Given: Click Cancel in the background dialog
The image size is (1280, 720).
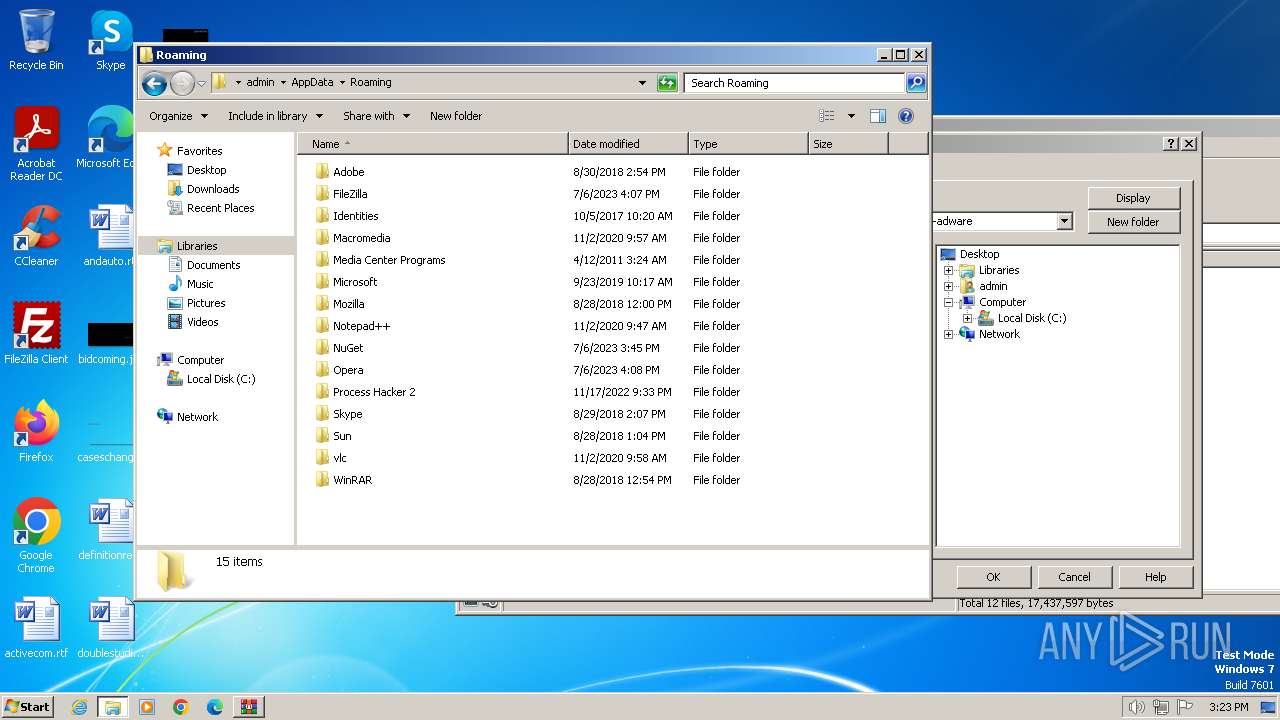Looking at the screenshot, I should 1074,577.
